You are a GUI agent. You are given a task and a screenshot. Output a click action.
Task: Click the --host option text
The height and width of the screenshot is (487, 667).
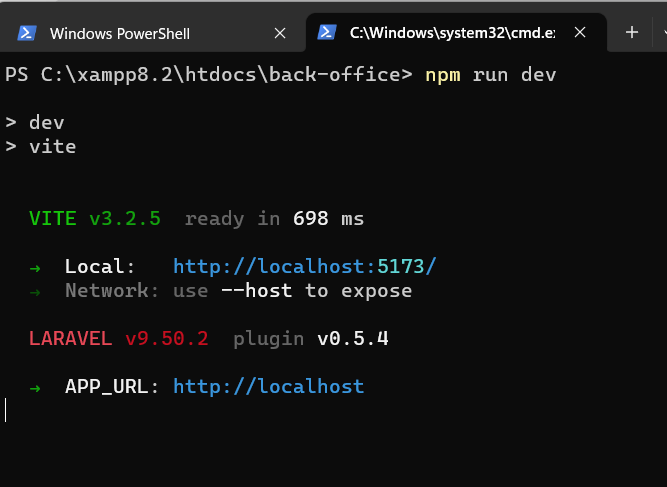coord(257,291)
